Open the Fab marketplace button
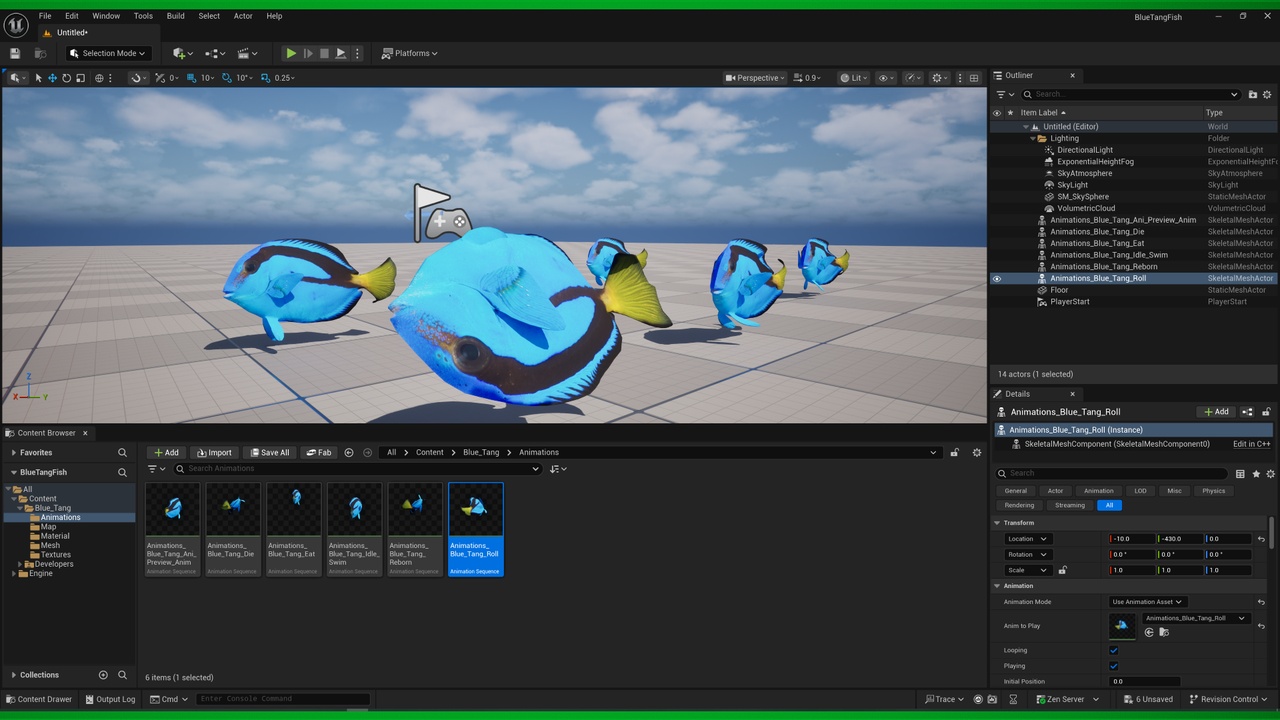Image resolution: width=1280 pixels, height=720 pixels. point(319,453)
